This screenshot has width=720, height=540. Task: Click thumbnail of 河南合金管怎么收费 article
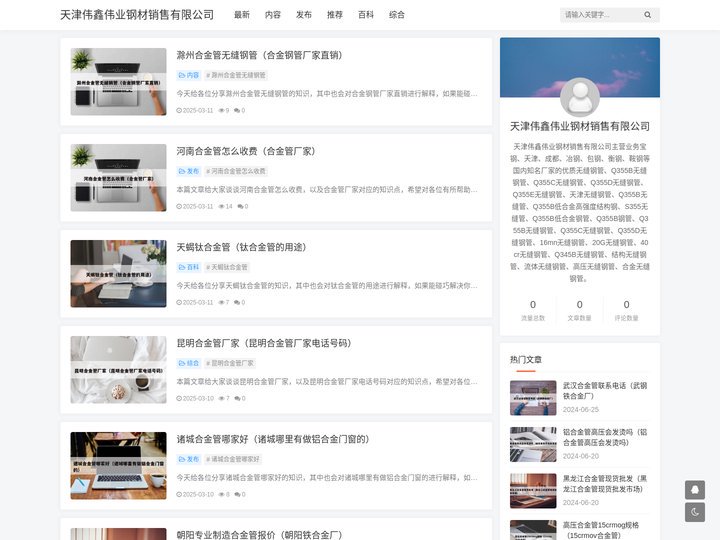point(118,178)
